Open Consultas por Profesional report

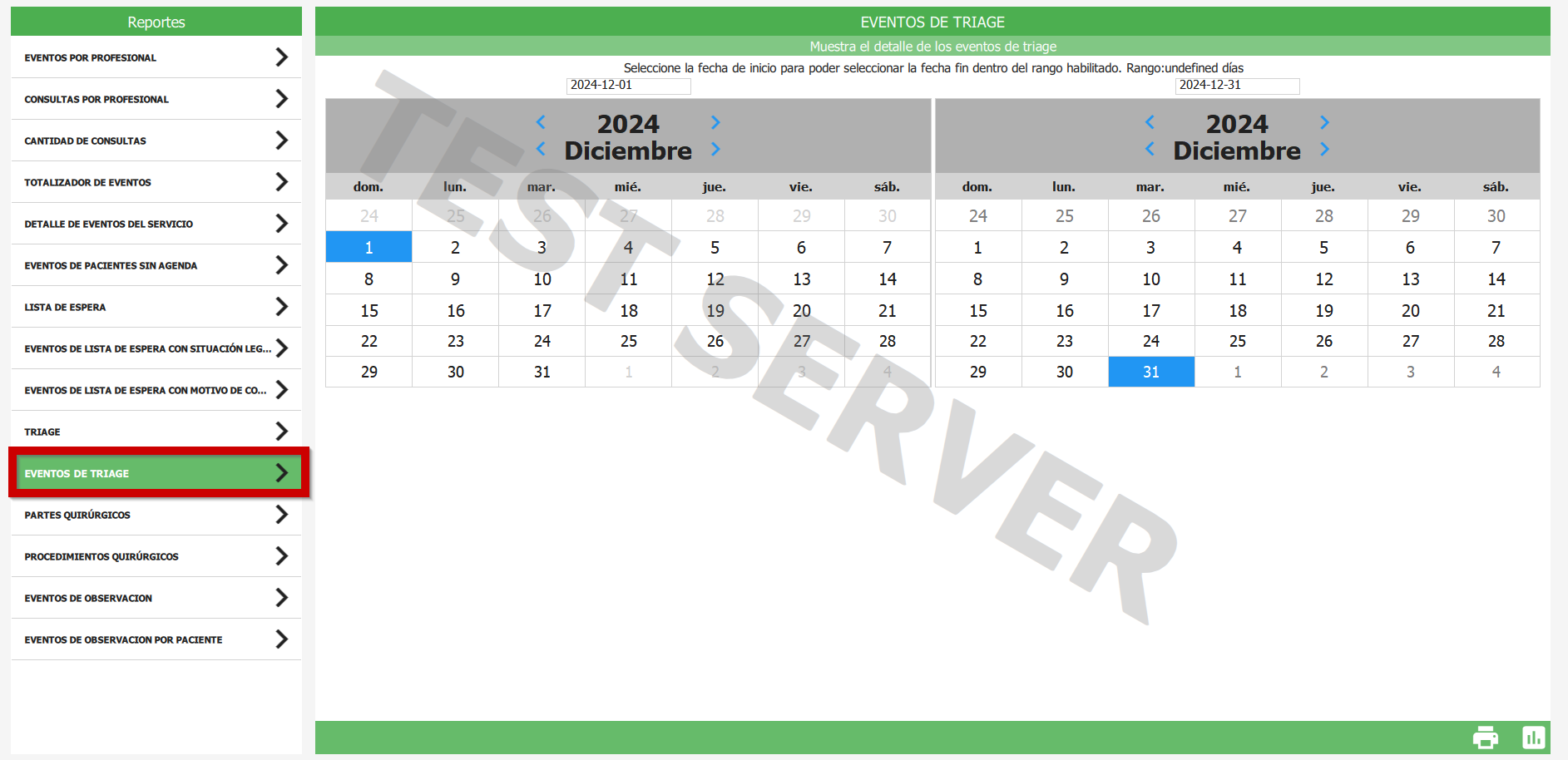tap(156, 99)
